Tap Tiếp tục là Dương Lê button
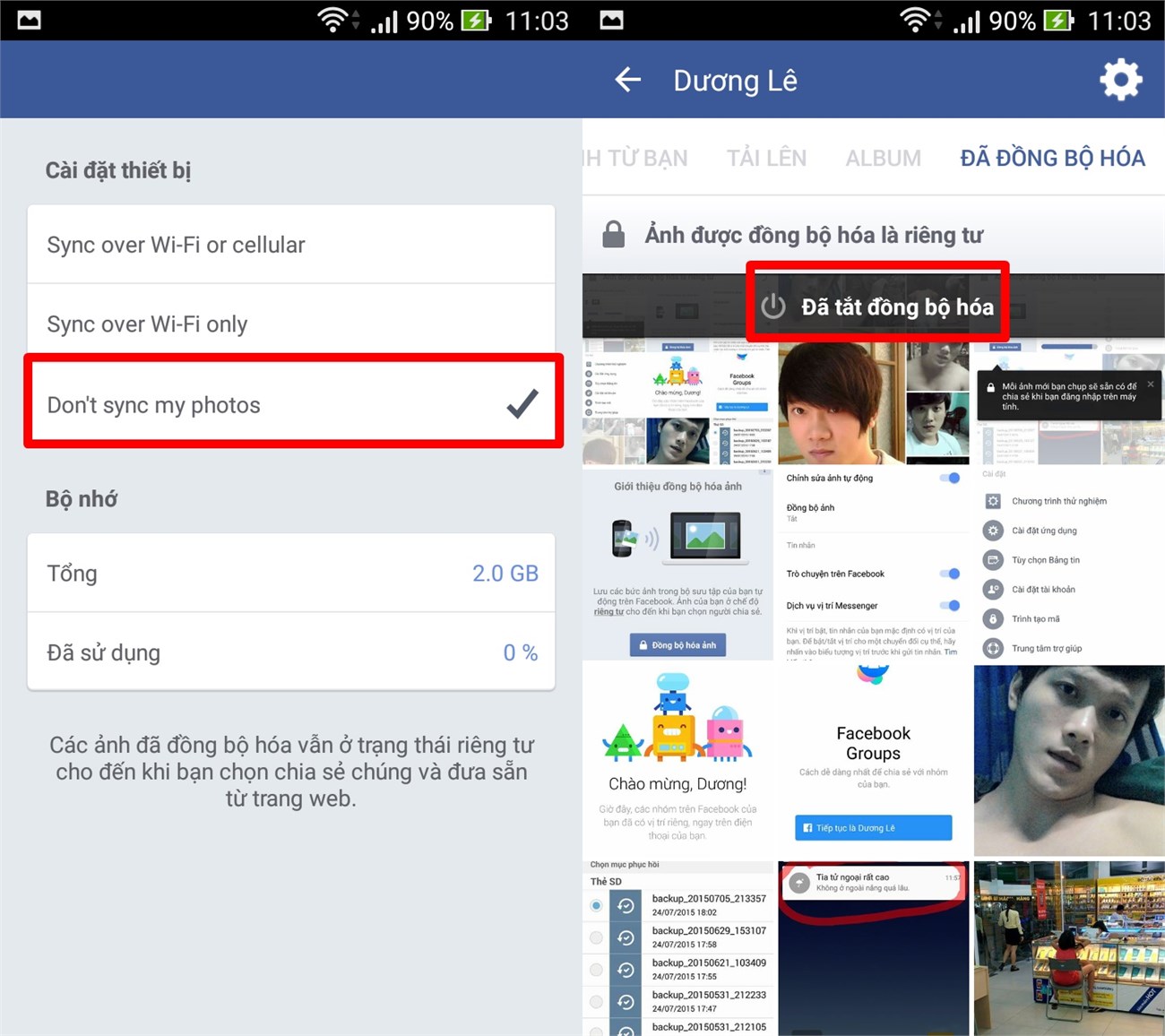 coord(873,827)
